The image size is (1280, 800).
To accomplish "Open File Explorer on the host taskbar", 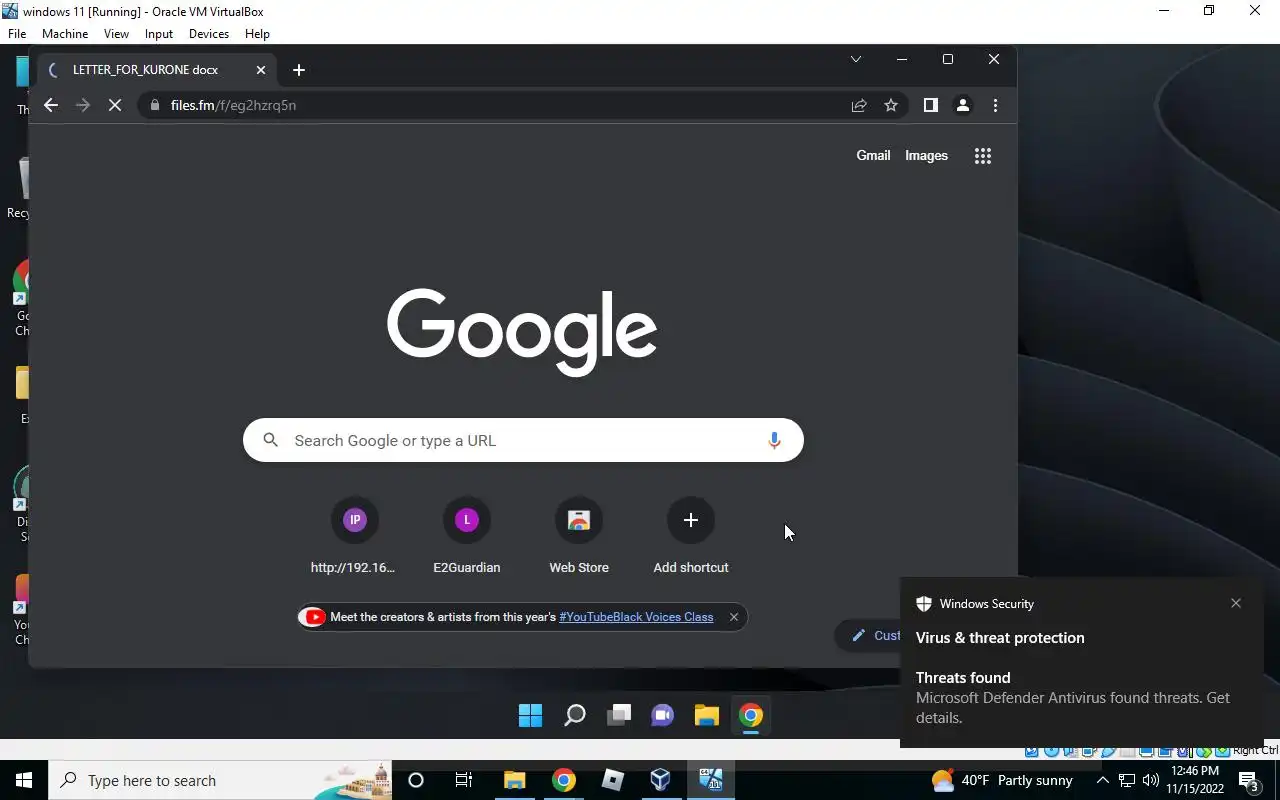I will 514,780.
